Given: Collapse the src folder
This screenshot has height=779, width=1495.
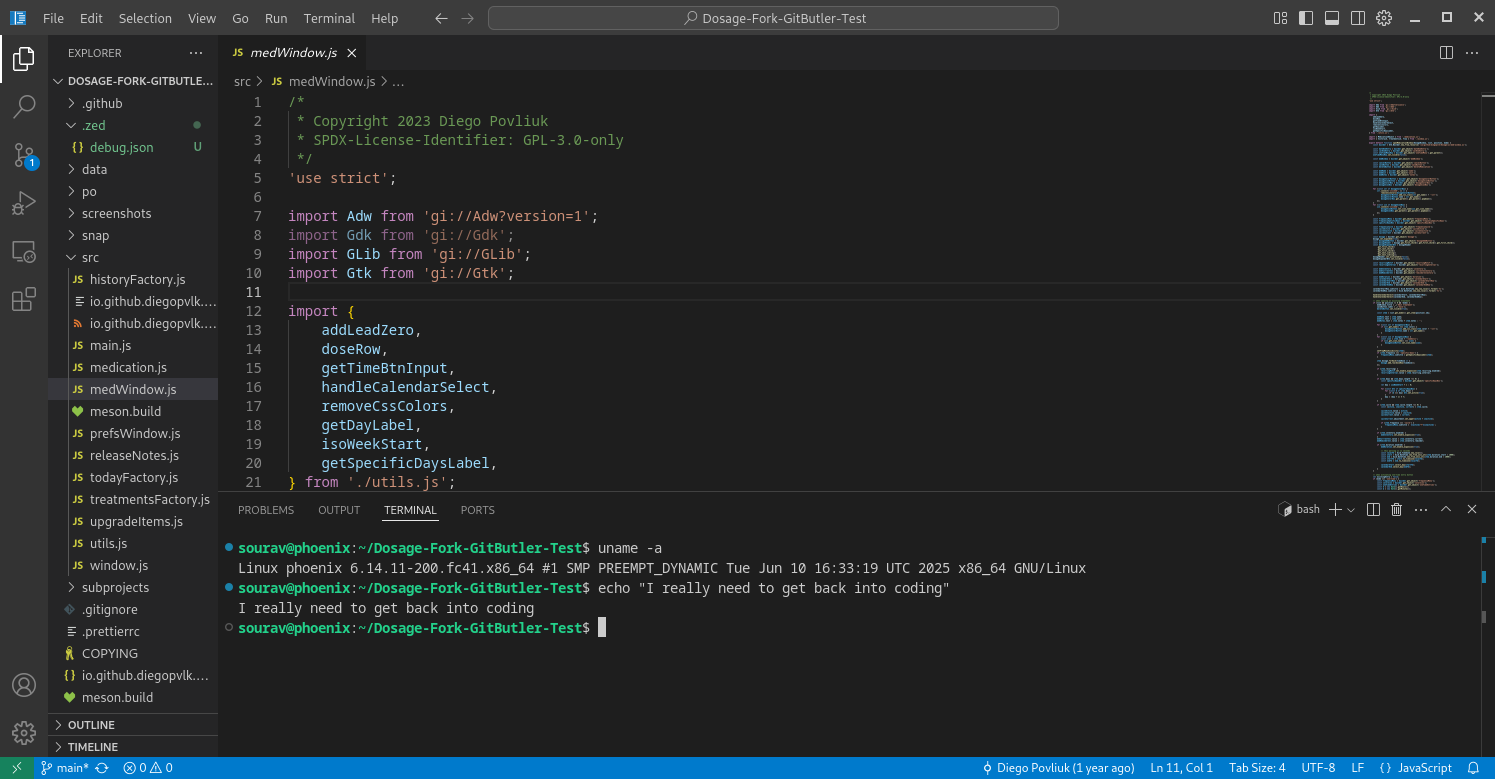Looking at the screenshot, I should click(93, 257).
